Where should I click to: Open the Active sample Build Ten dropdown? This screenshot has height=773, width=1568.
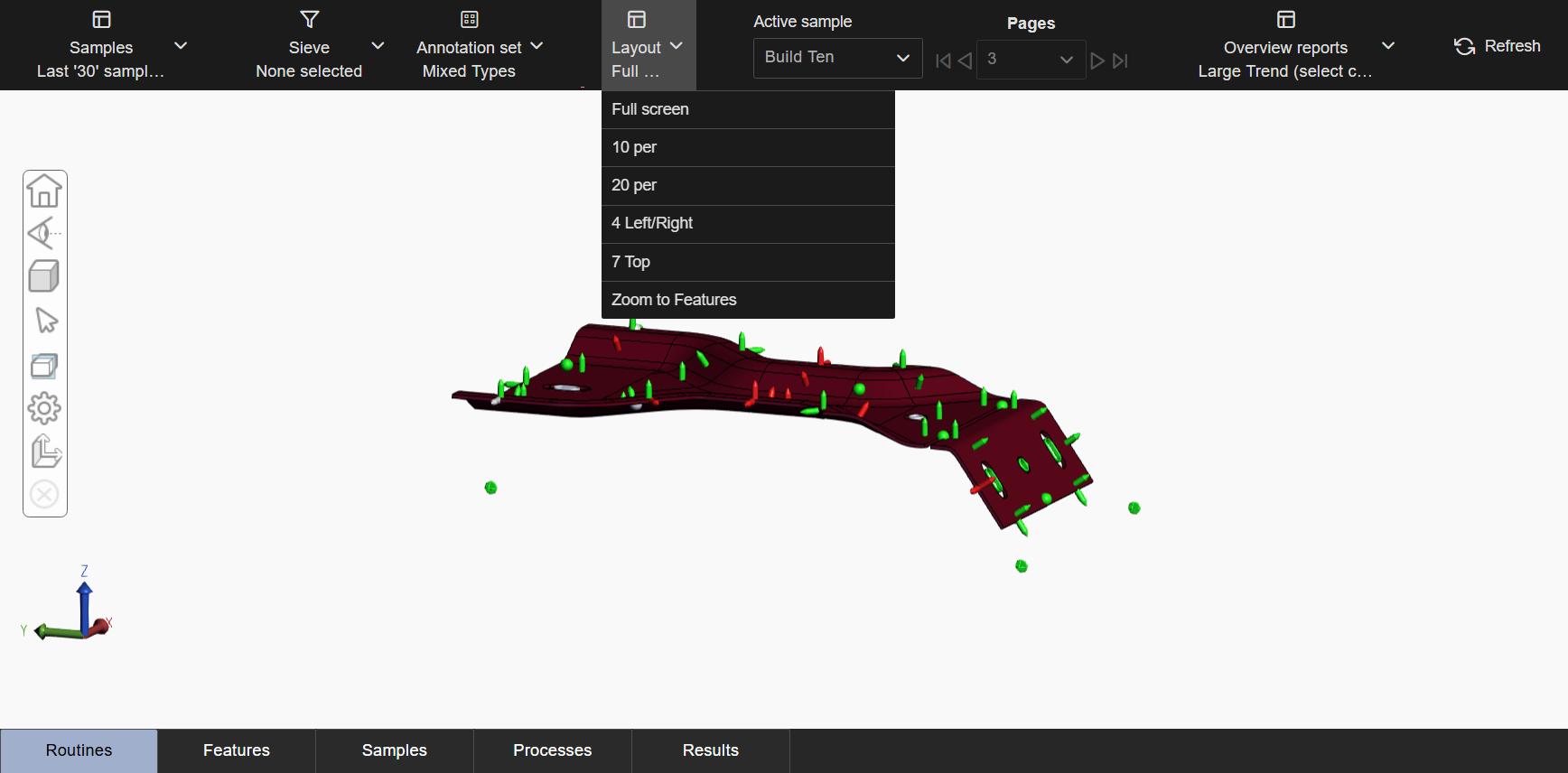[x=837, y=58]
